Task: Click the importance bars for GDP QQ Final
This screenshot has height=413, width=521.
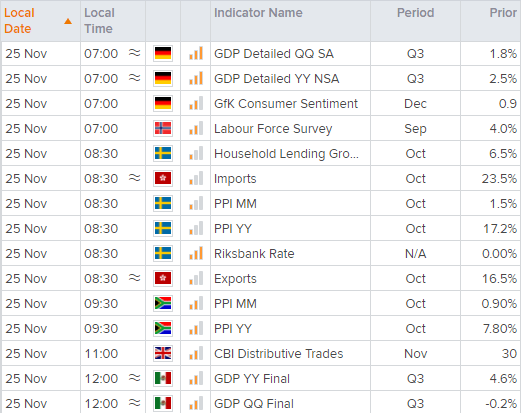Action: [196, 403]
